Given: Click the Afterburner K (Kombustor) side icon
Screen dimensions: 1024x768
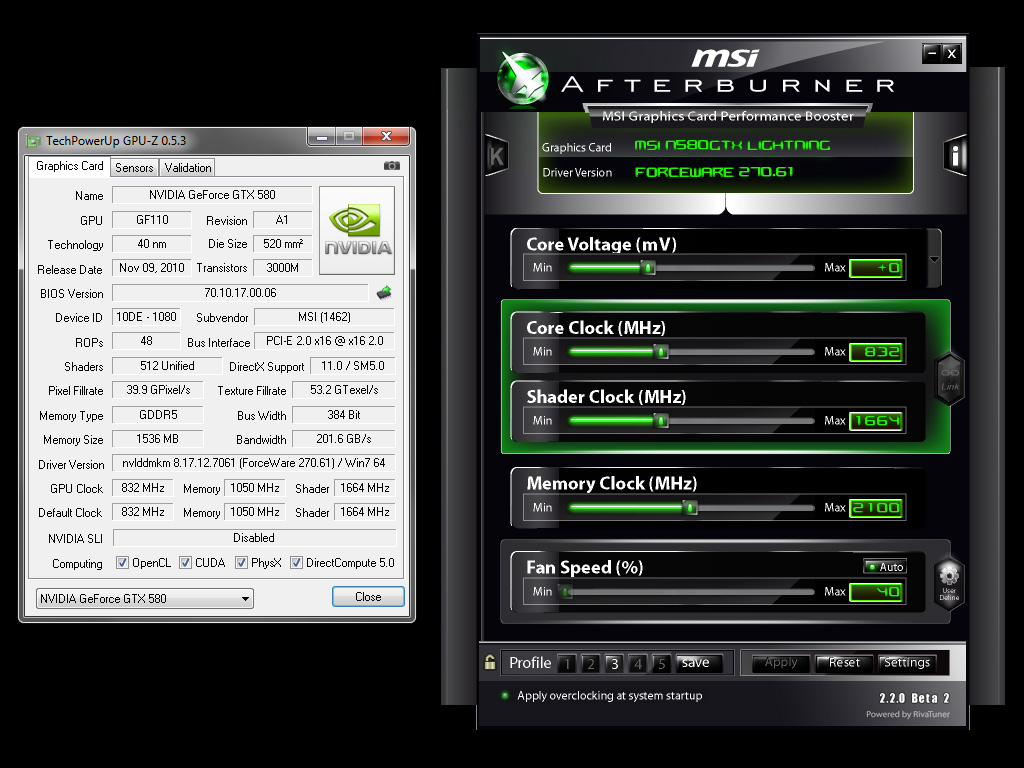Looking at the screenshot, I should click(496, 156).
